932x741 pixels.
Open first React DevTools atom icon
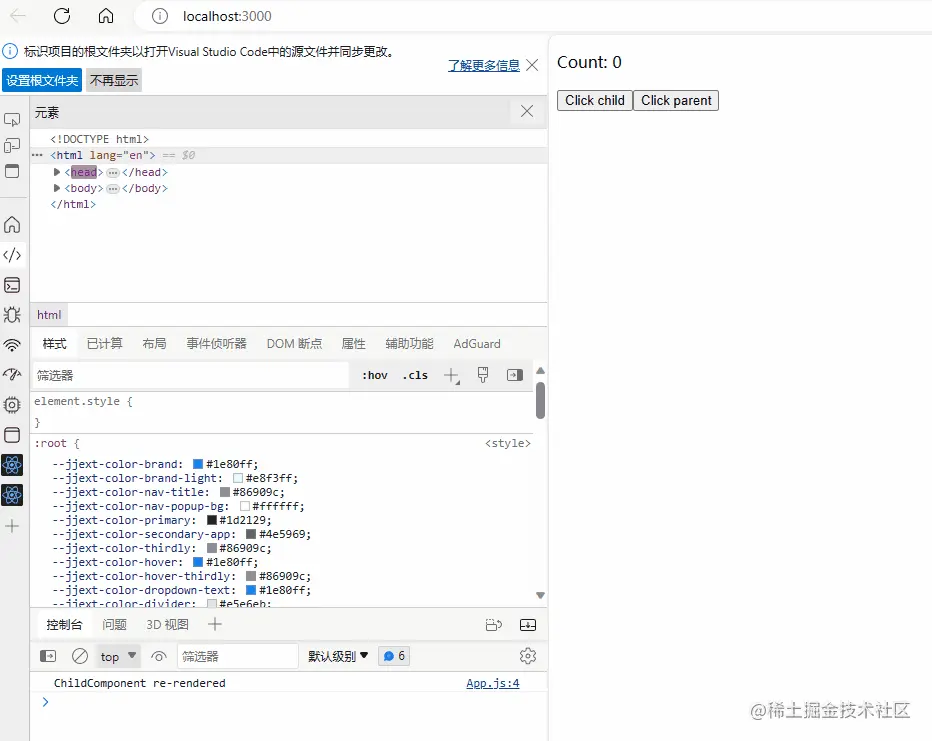(12, 465)
